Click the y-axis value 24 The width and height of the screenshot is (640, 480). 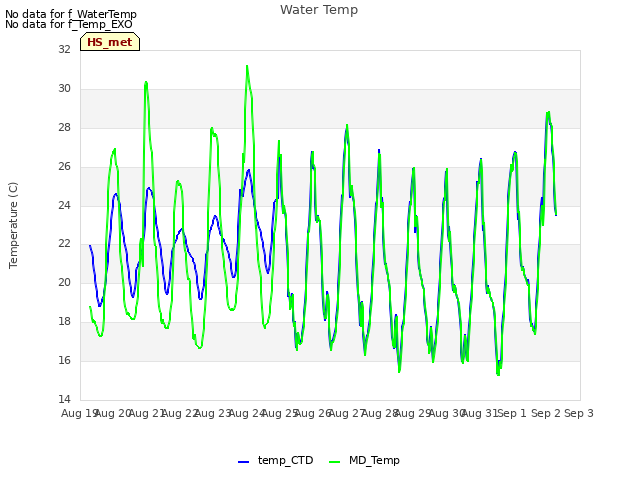pyautogui.click(x=64, y=205)
